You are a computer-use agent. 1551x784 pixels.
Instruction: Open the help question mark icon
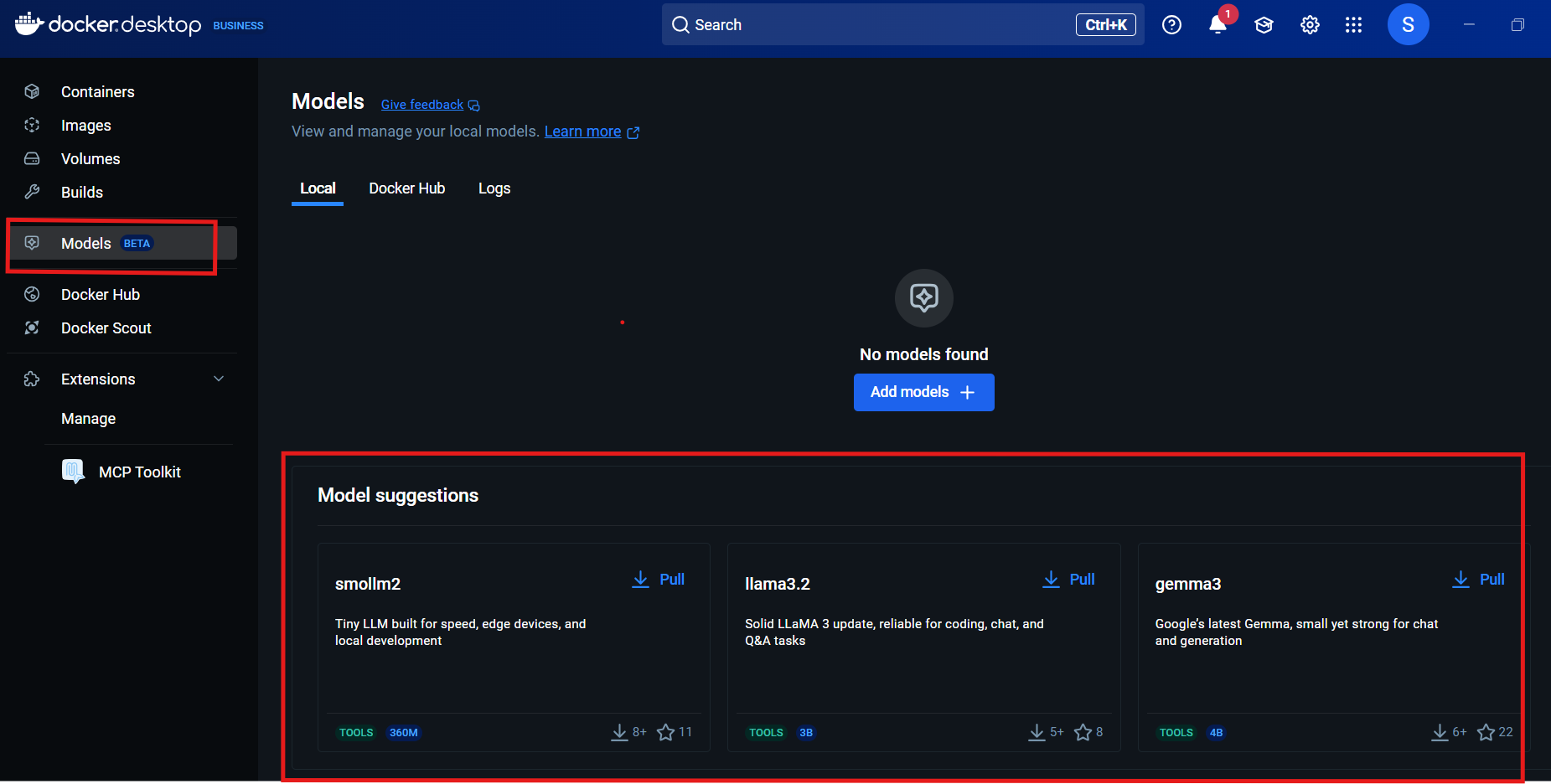point(1171,25)
